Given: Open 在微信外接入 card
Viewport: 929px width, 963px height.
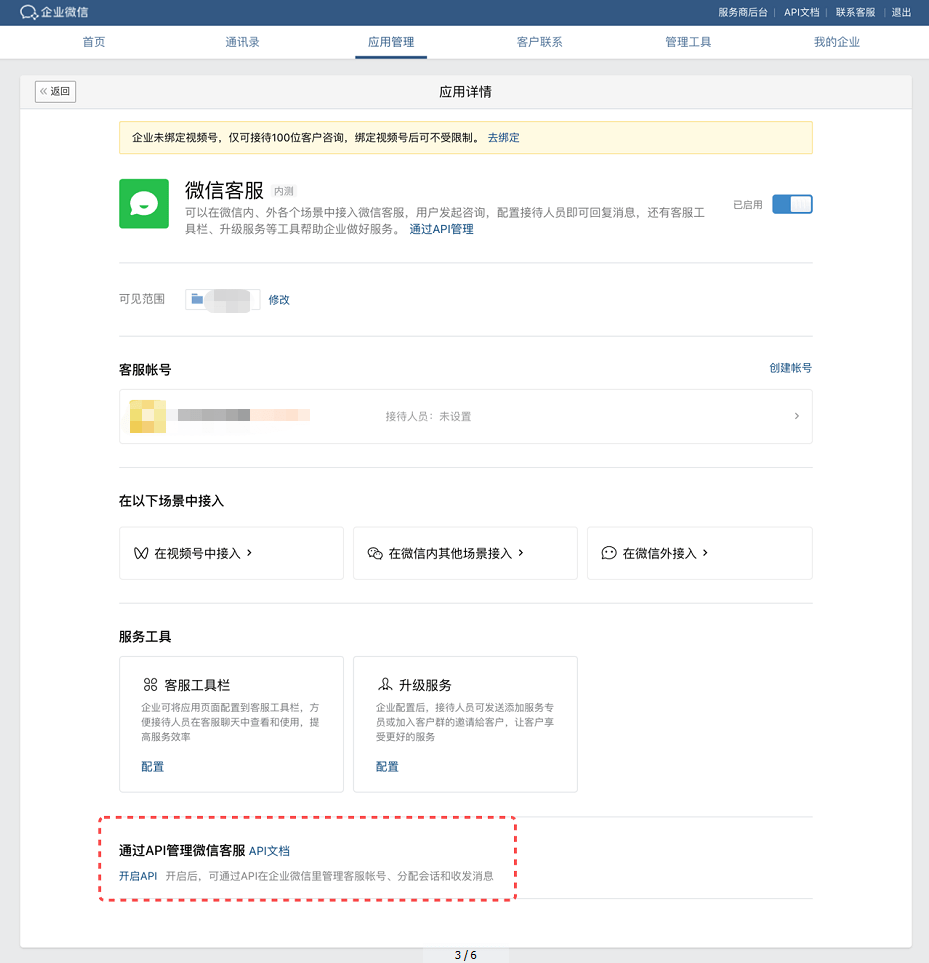Looking at the screenshot, I should click(700, 553).
